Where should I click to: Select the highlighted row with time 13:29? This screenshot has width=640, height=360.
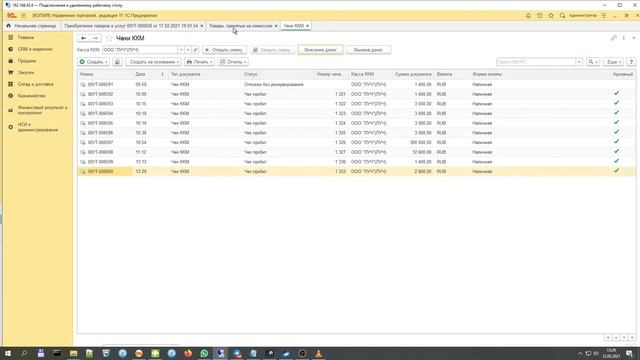[x=356, y=171]
